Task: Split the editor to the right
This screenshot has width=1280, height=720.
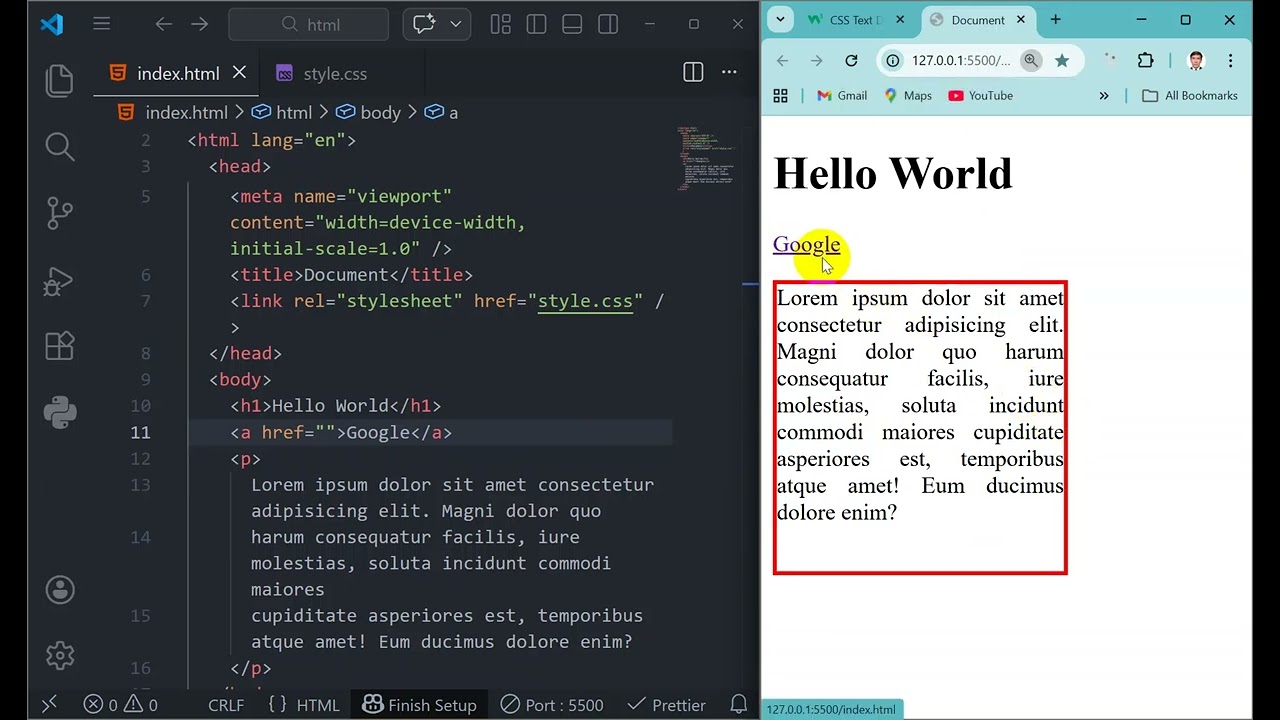Action: (693, 72)
